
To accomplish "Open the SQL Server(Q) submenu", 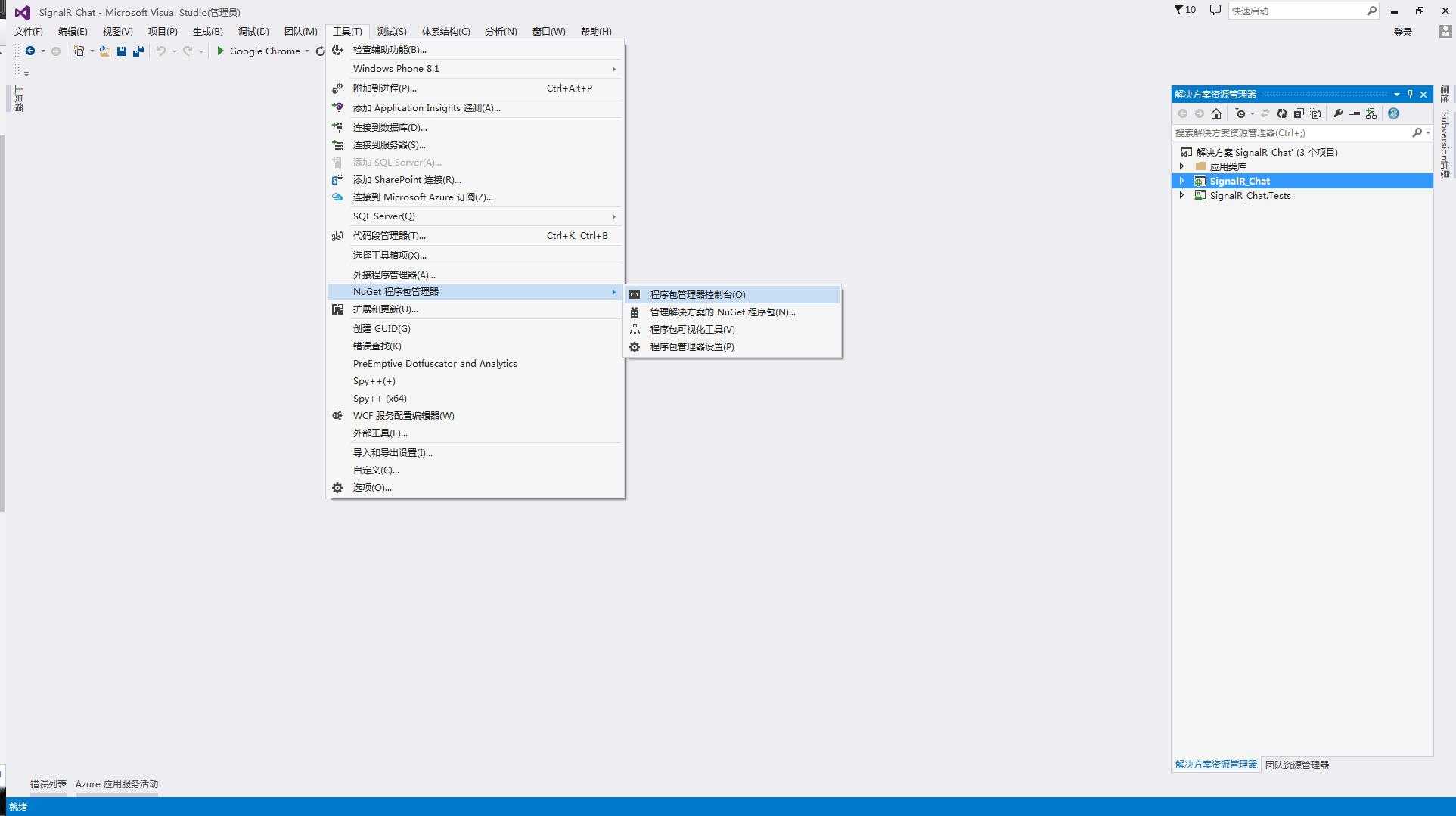I will pyautogui.click(x=475, y=216).
